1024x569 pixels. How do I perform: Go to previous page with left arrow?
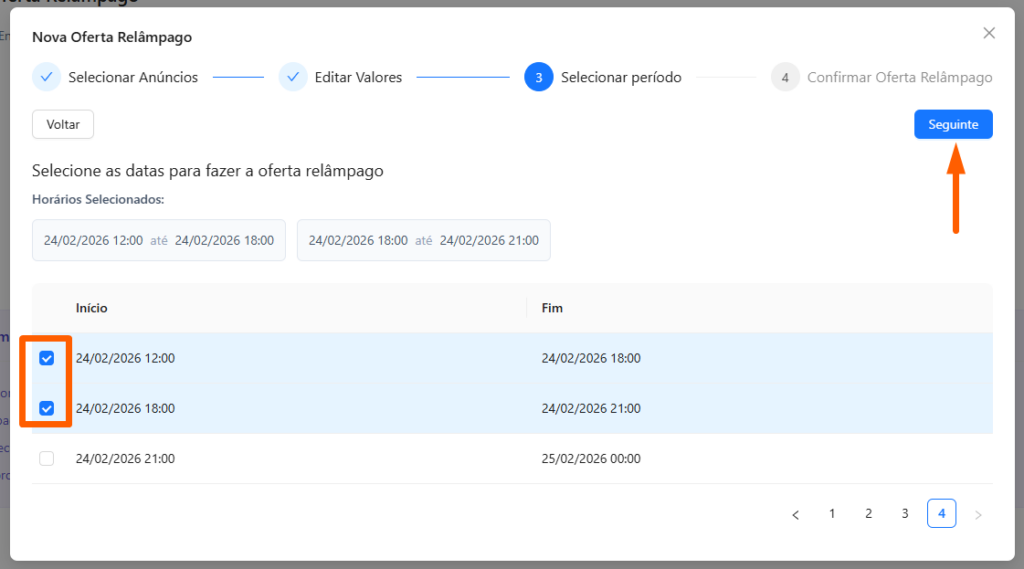796,514
